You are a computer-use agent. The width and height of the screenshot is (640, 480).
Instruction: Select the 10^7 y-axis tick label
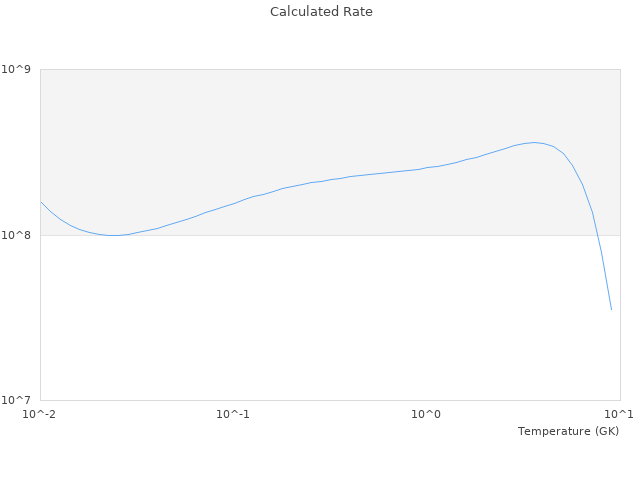pos(19,401)
